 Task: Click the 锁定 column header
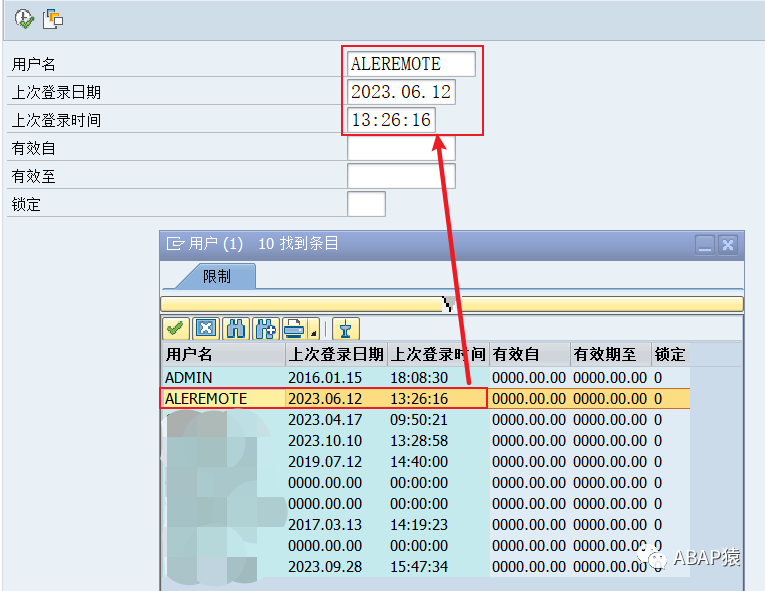tap(671, 354)
